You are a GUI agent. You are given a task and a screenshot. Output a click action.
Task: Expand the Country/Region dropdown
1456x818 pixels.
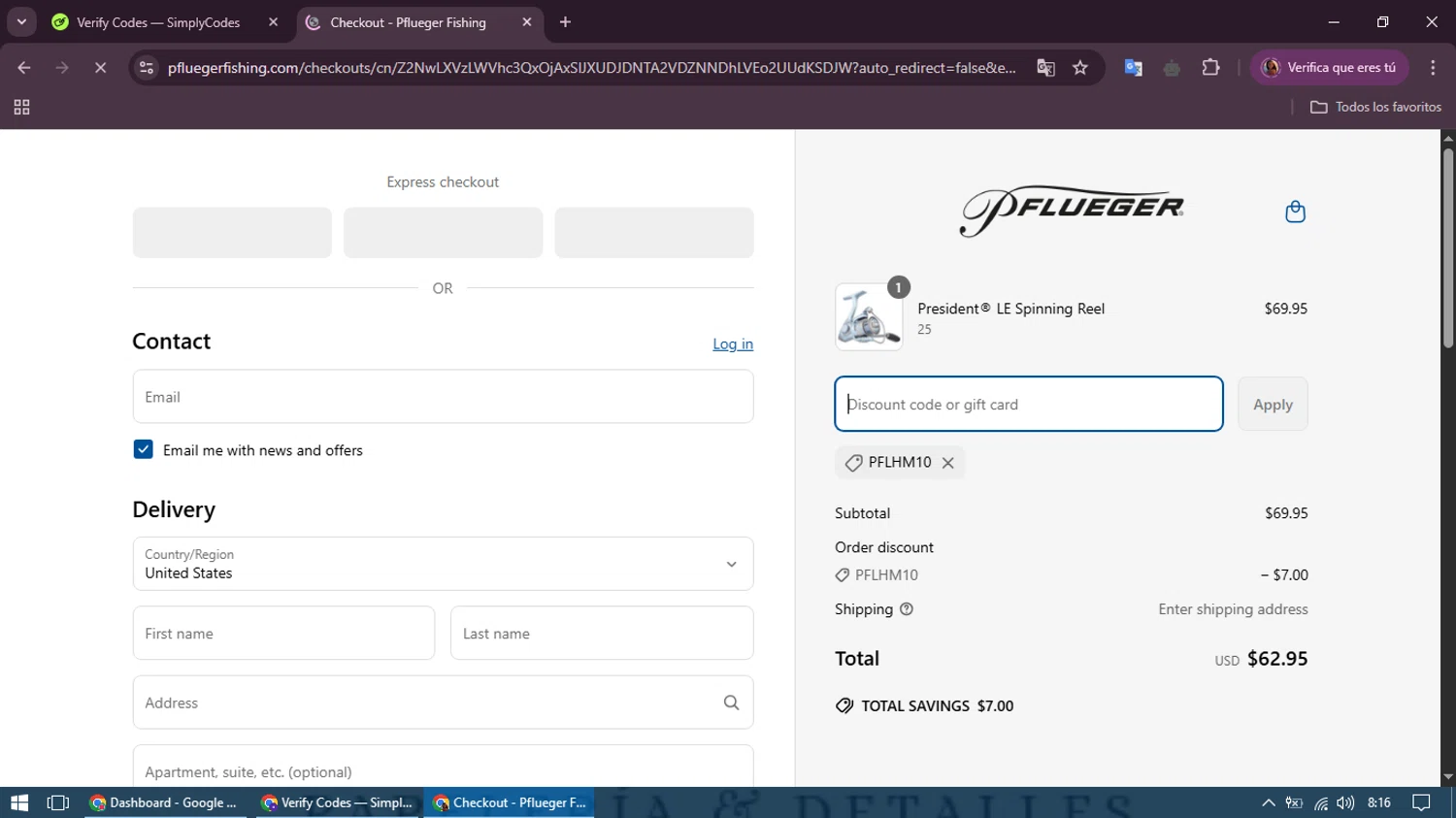click(443, 564)
